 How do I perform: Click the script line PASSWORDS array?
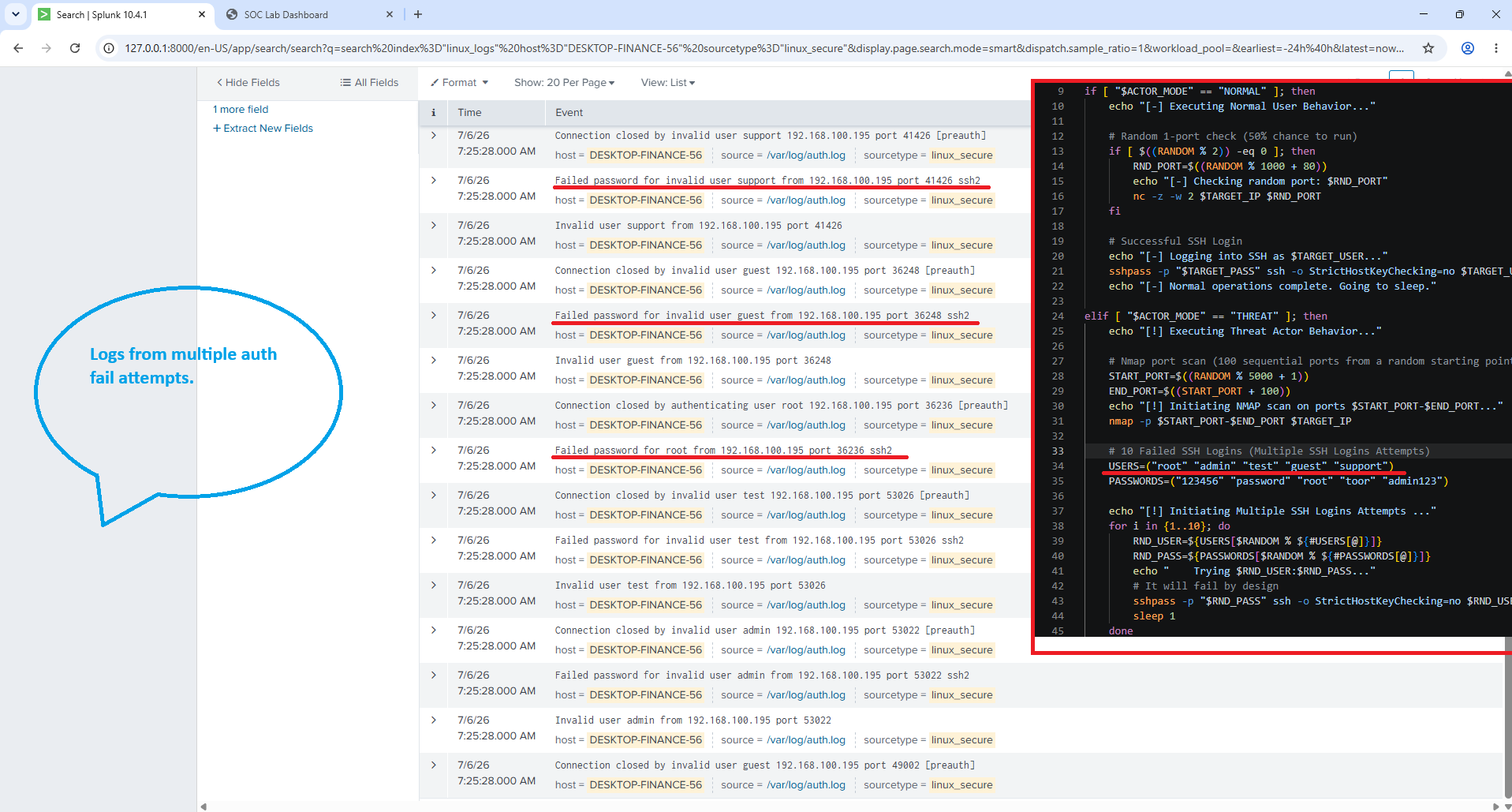(x=1278, y=481)
